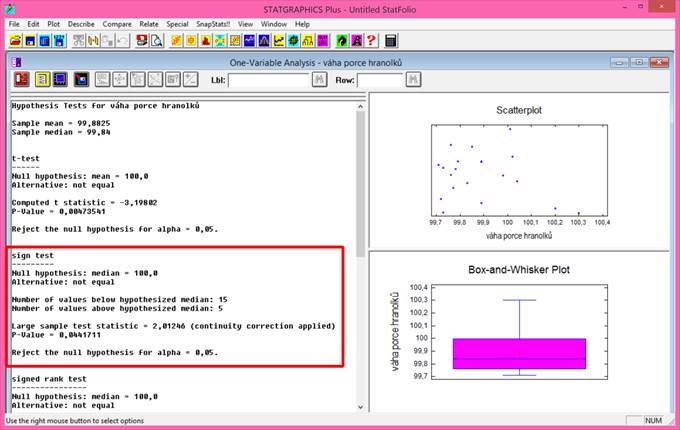Image resolution: width=680 pixels, height=430 pixels.
Task: Click the NUM indicator in status bar
Action: (653, 420)
